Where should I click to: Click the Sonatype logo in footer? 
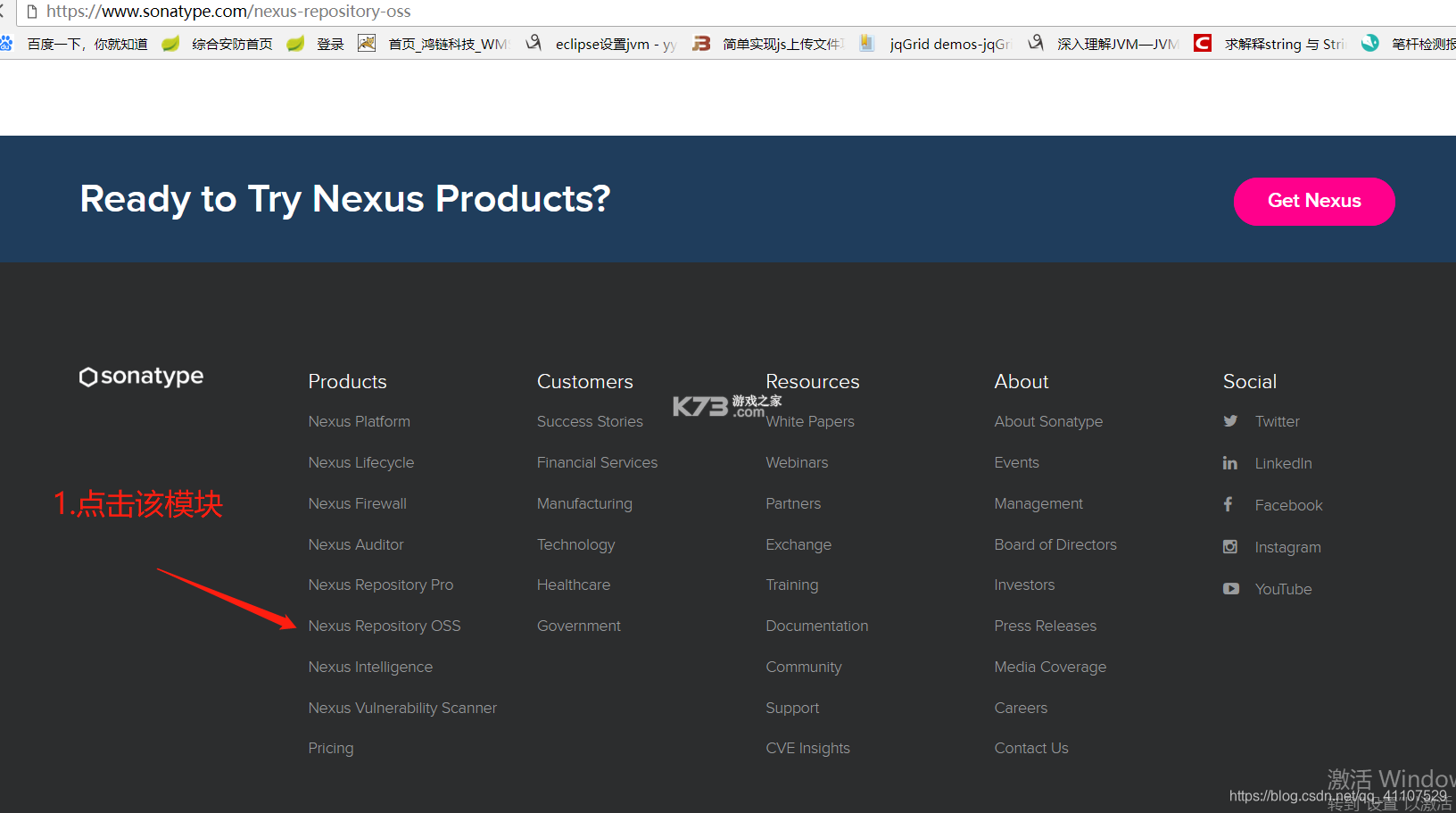tap(141, 377)
